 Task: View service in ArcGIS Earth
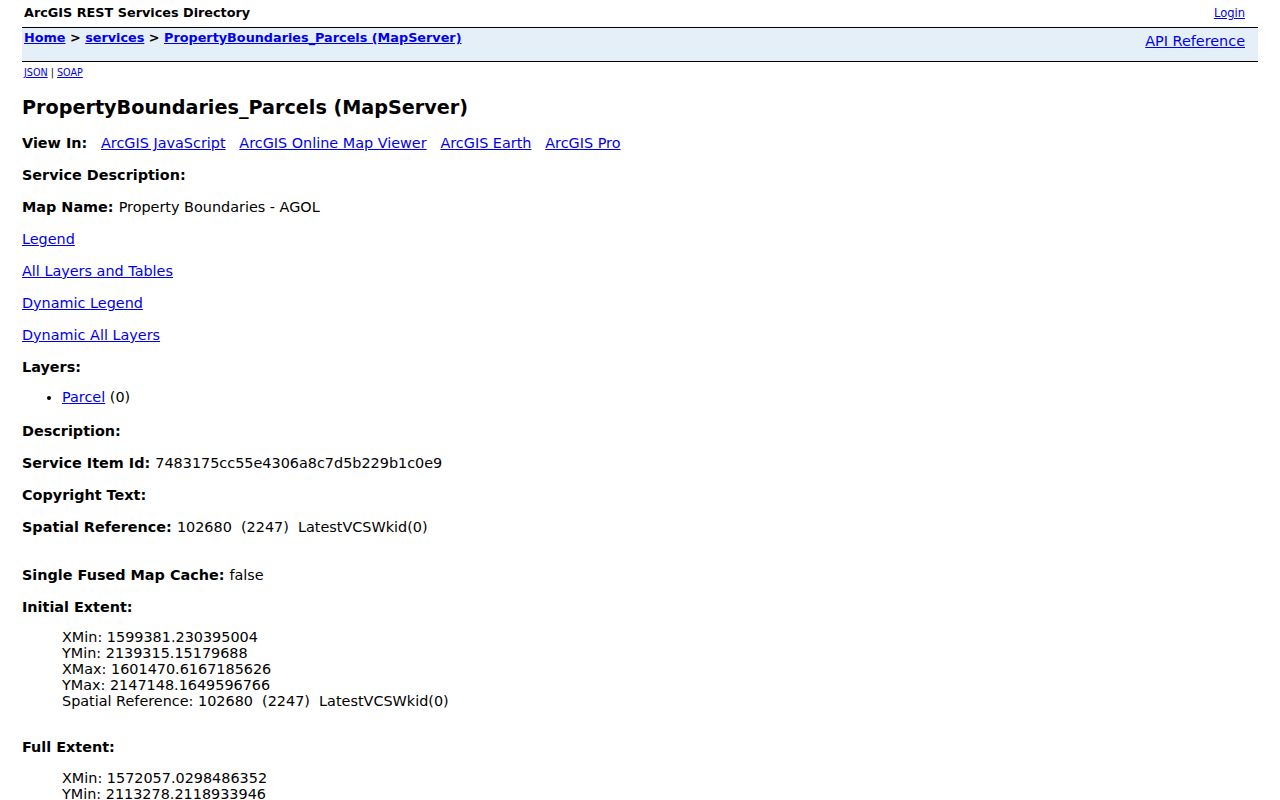click(x=486, y=143)
